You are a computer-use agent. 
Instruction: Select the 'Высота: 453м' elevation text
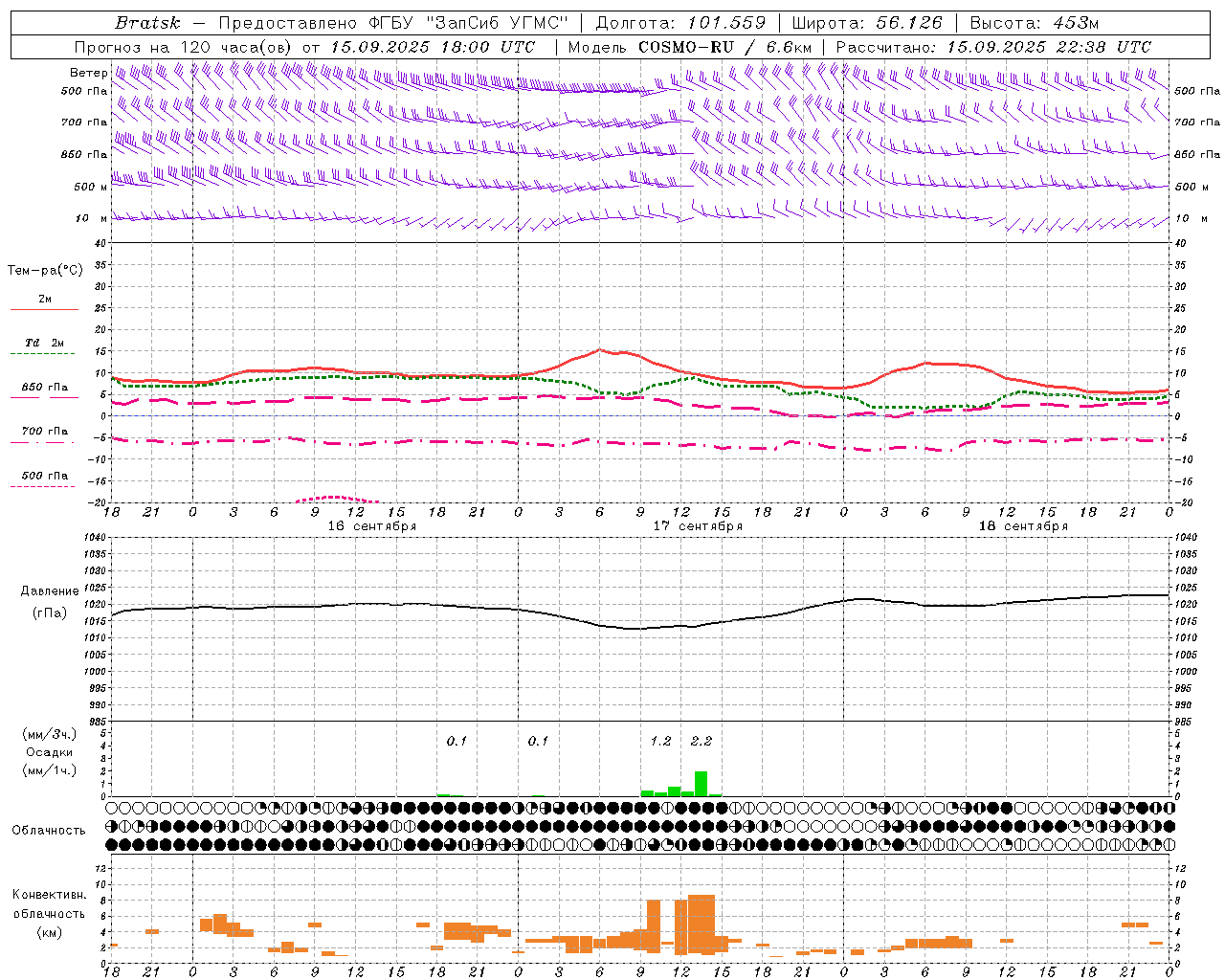click(1035, 22)
